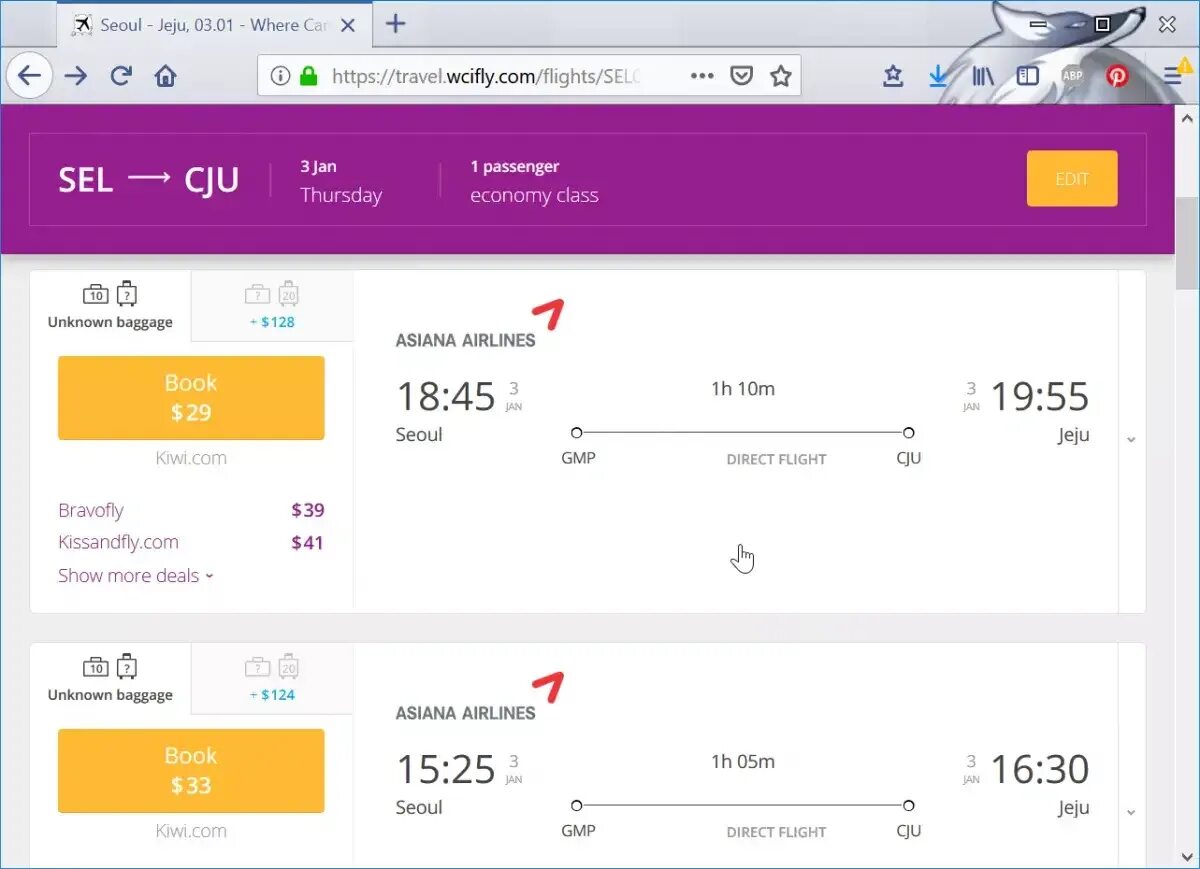This screenshot has width=1200, height=869.
Task: Click Kiwi.com label under $29 button
Action: [x=191, y=458]
